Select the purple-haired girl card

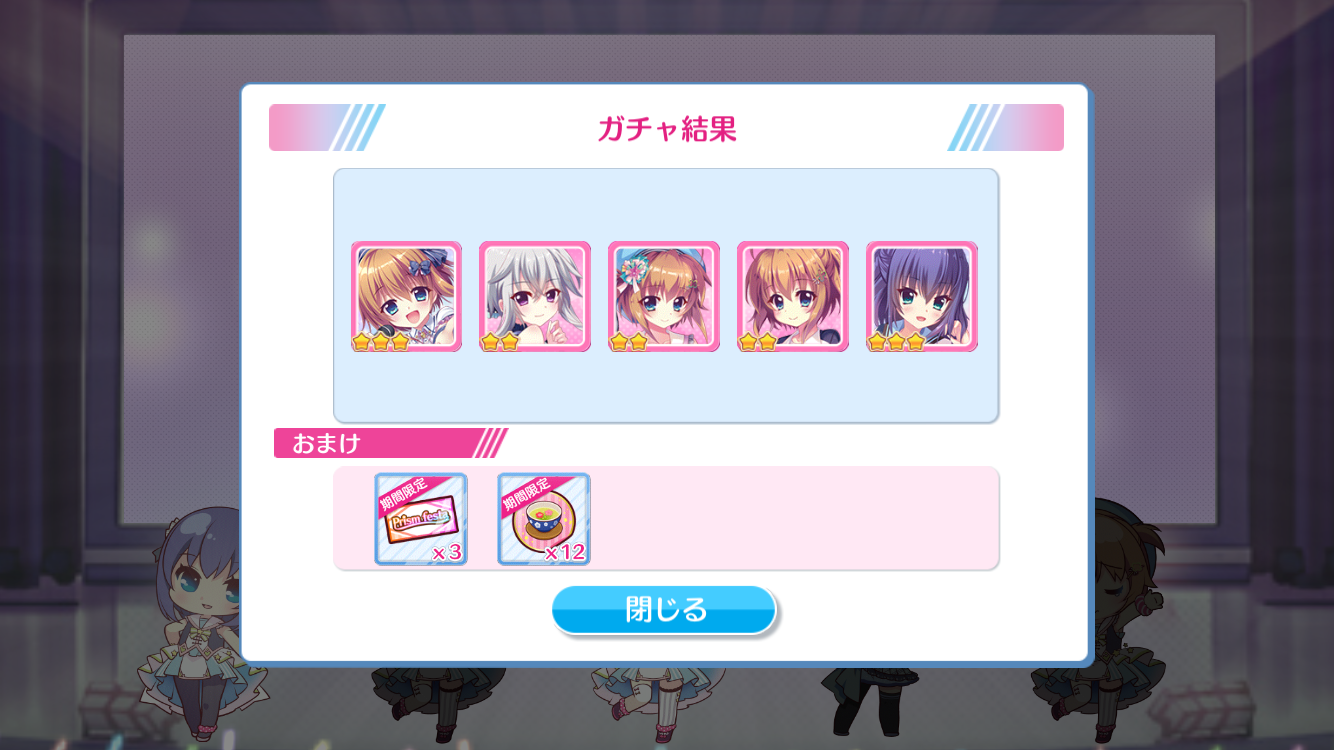(922, 296)
